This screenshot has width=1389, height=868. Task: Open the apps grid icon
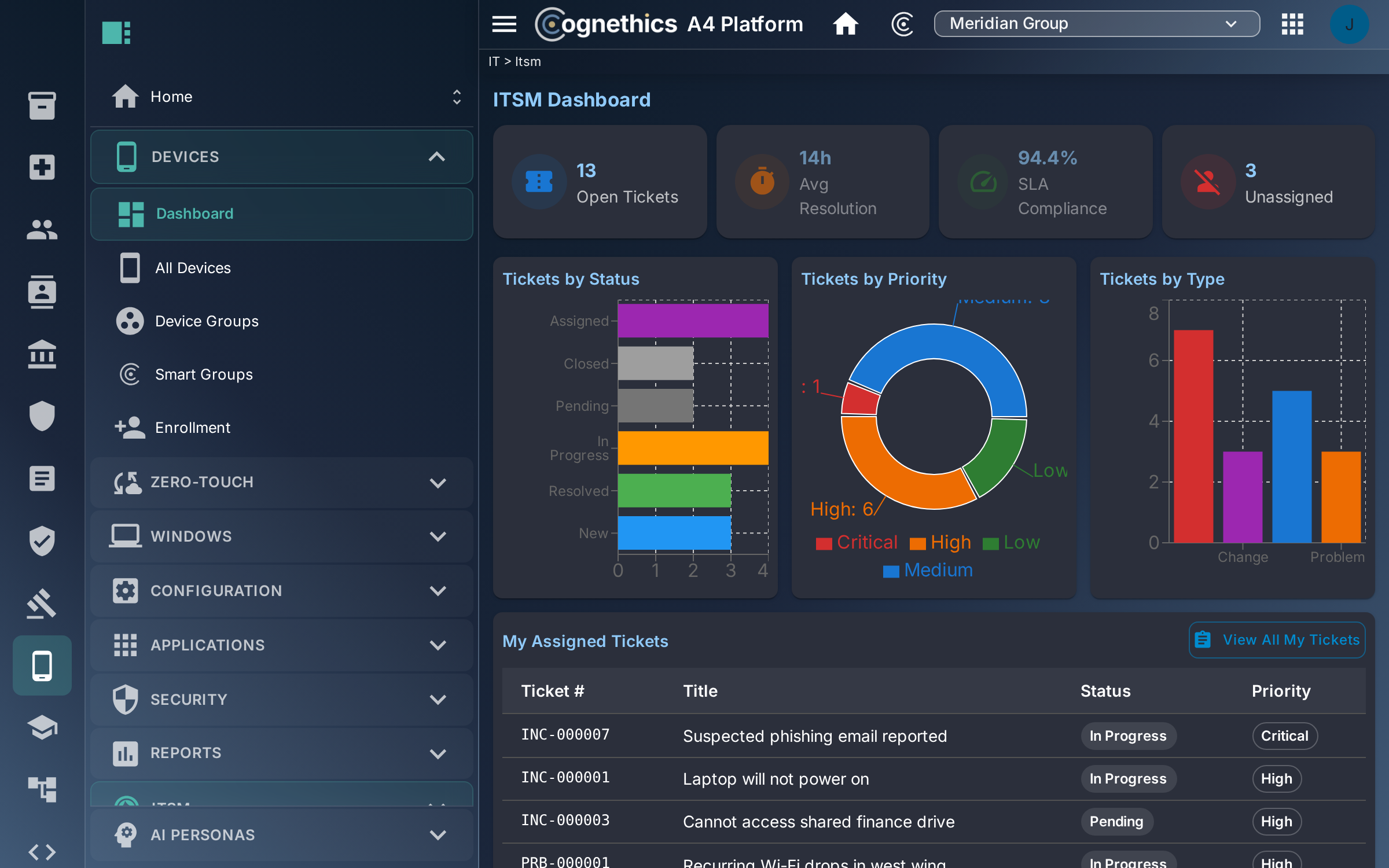[x=1292, y=24]
